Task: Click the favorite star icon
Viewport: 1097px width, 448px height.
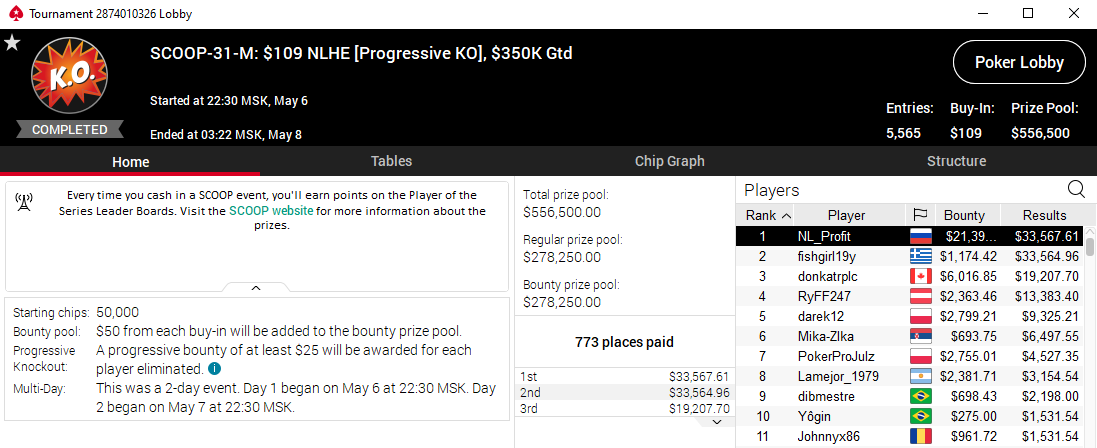Action: [12, 43]
